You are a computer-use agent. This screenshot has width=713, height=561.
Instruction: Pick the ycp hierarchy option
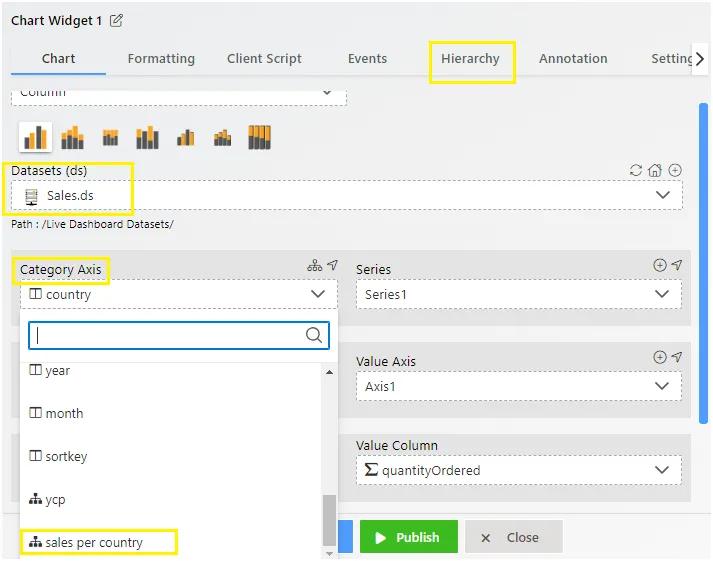[x=171, y=499]
